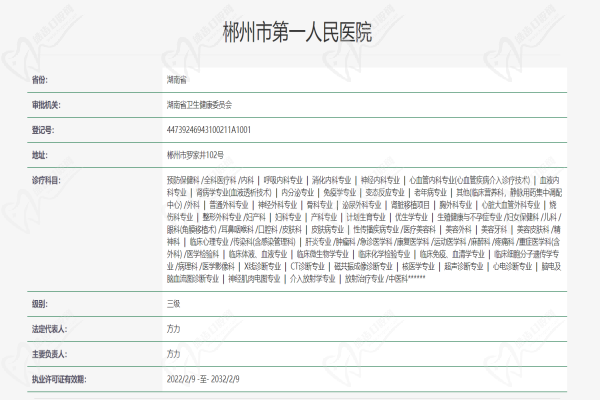Click the hospital title 郴州市第一人民医院
Screen dimensions: 600x400
coord(297,32)
